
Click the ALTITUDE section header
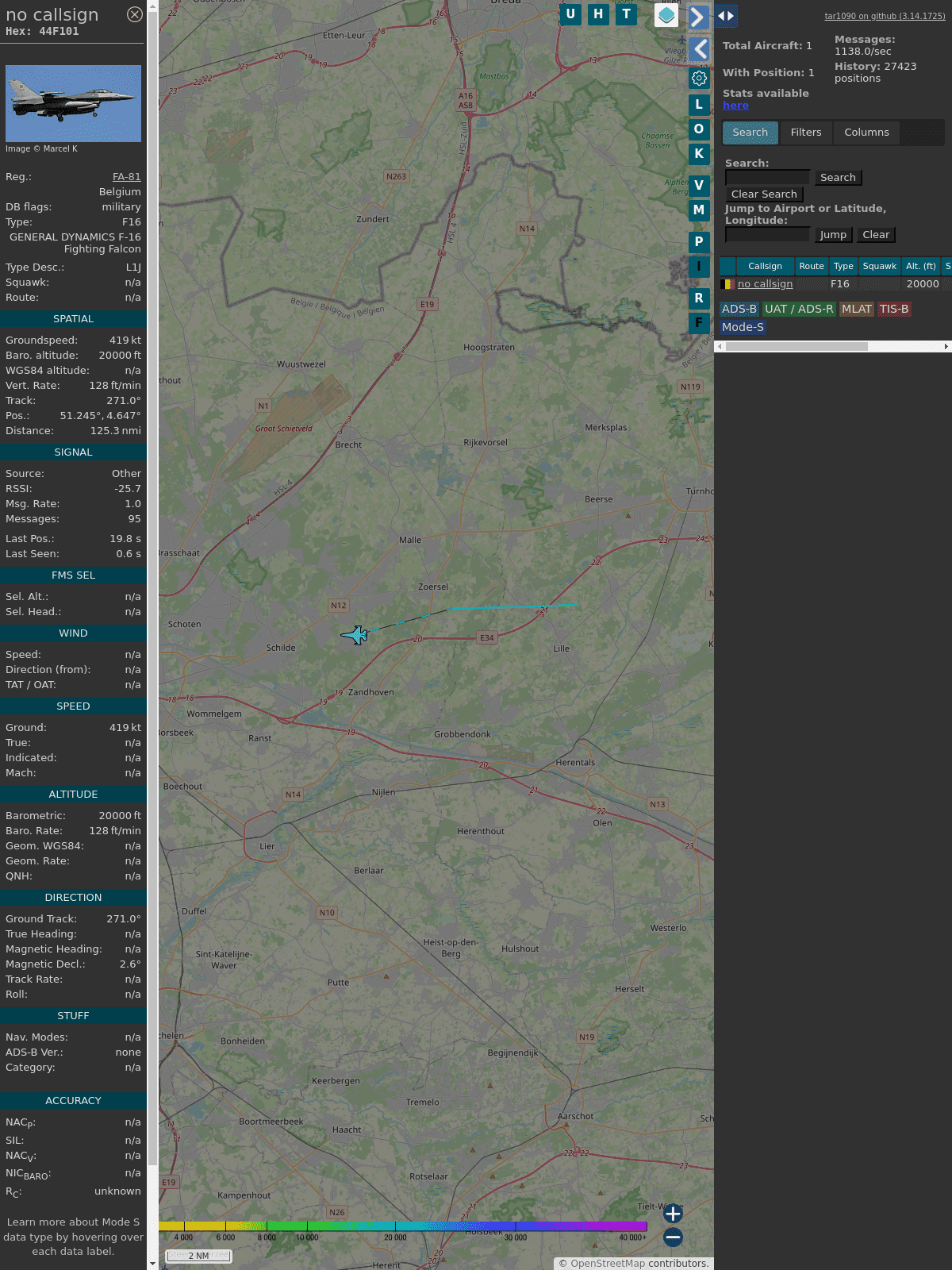point(73,795)
